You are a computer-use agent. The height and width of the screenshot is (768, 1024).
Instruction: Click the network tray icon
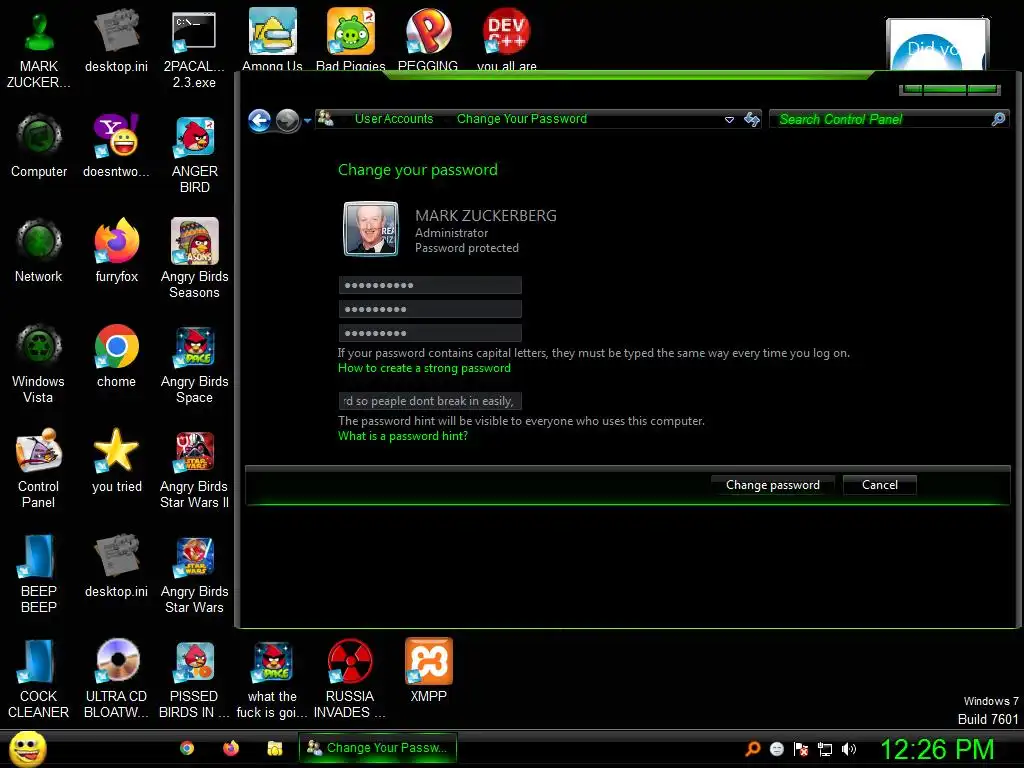tap(825, 749)
